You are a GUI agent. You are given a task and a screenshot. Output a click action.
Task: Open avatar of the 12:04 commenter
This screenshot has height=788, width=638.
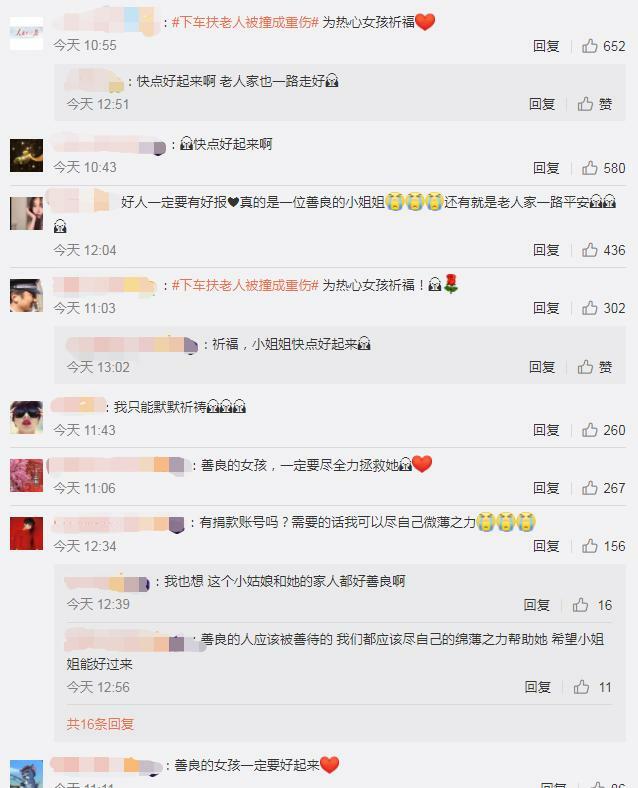pyautogui.click(x=26, y=214)
